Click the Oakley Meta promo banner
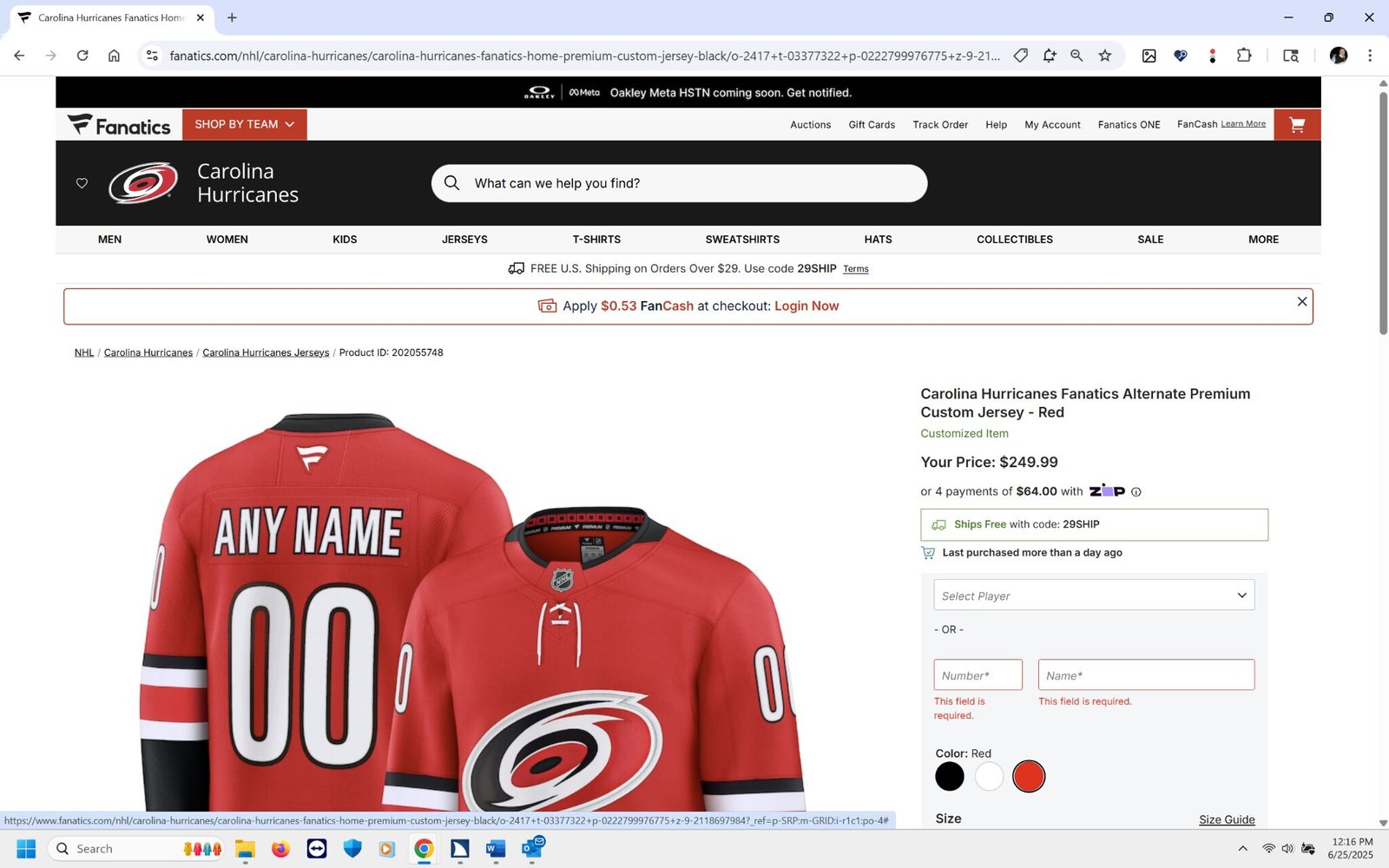The width and height of the screenshot is (1389, 868). 688,92
